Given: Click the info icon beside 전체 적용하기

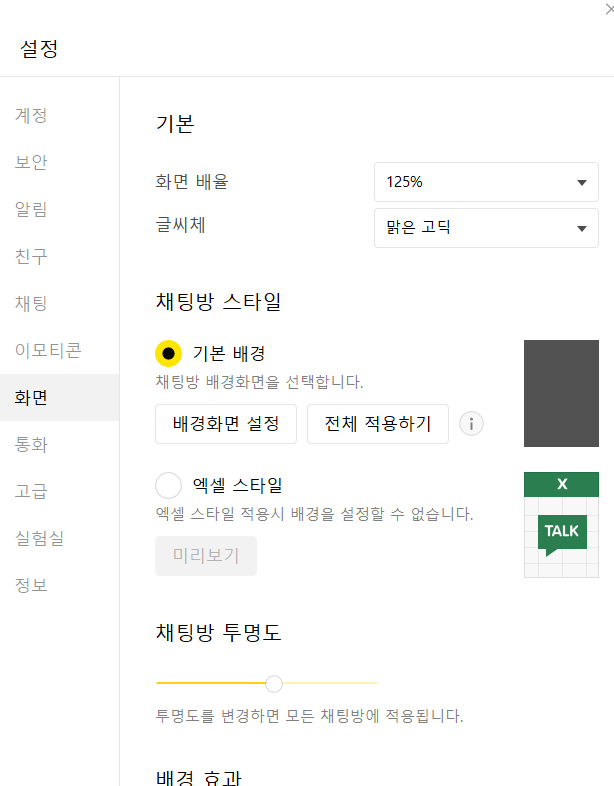Looking at the screenshot, I should [471, 424].
